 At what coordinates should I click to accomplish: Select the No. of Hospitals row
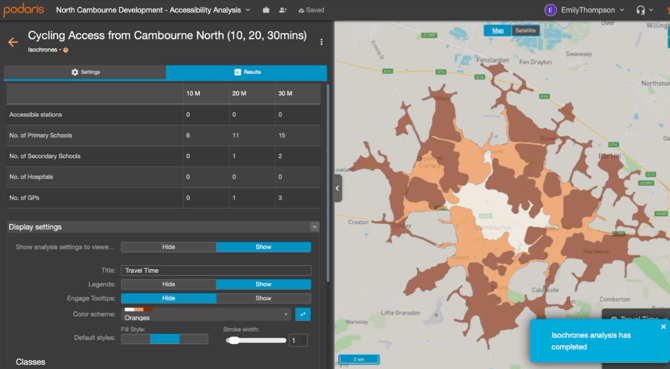pos(164,177)
